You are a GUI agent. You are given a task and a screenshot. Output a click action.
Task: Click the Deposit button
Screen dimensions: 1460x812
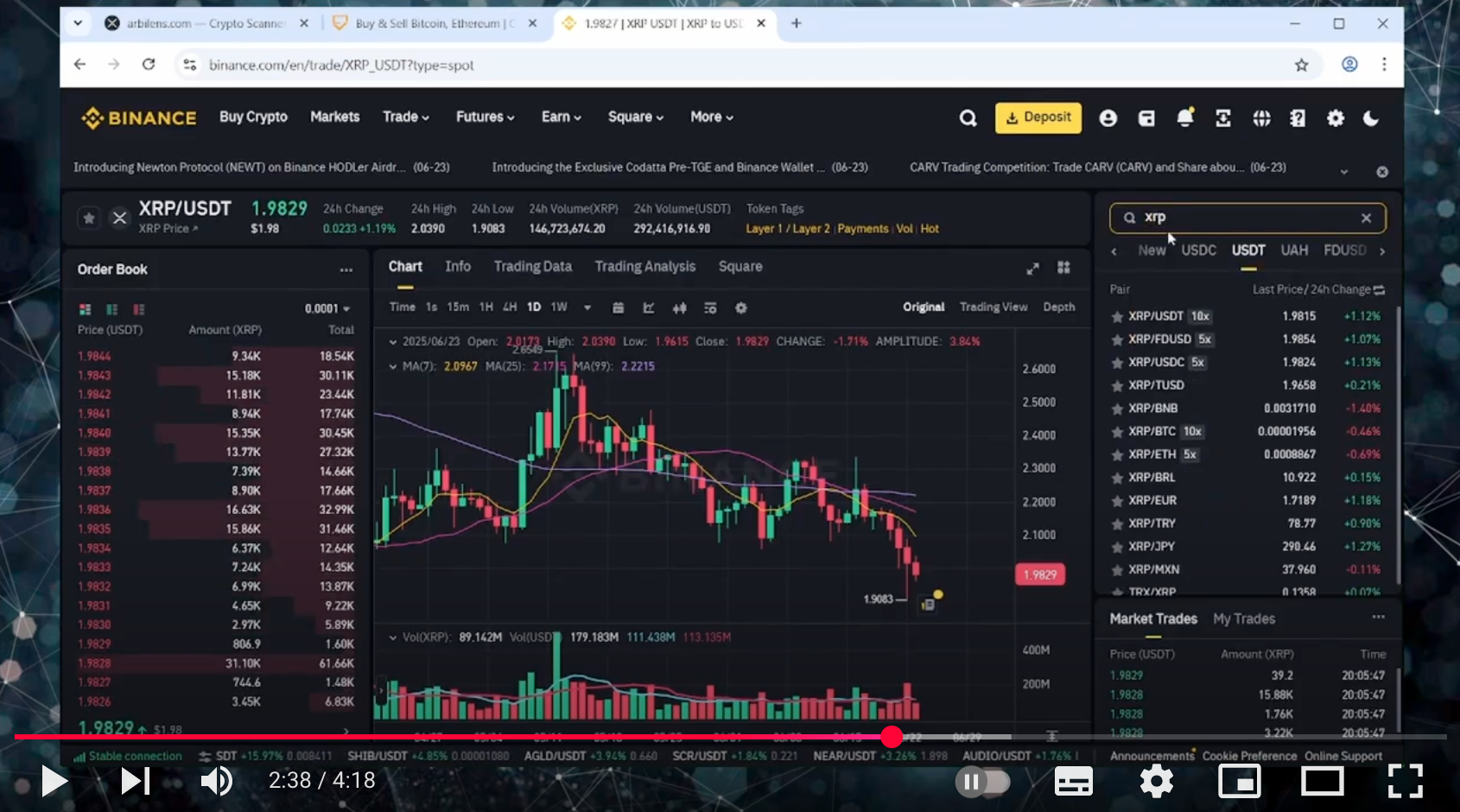click(x=1038, y=117)
